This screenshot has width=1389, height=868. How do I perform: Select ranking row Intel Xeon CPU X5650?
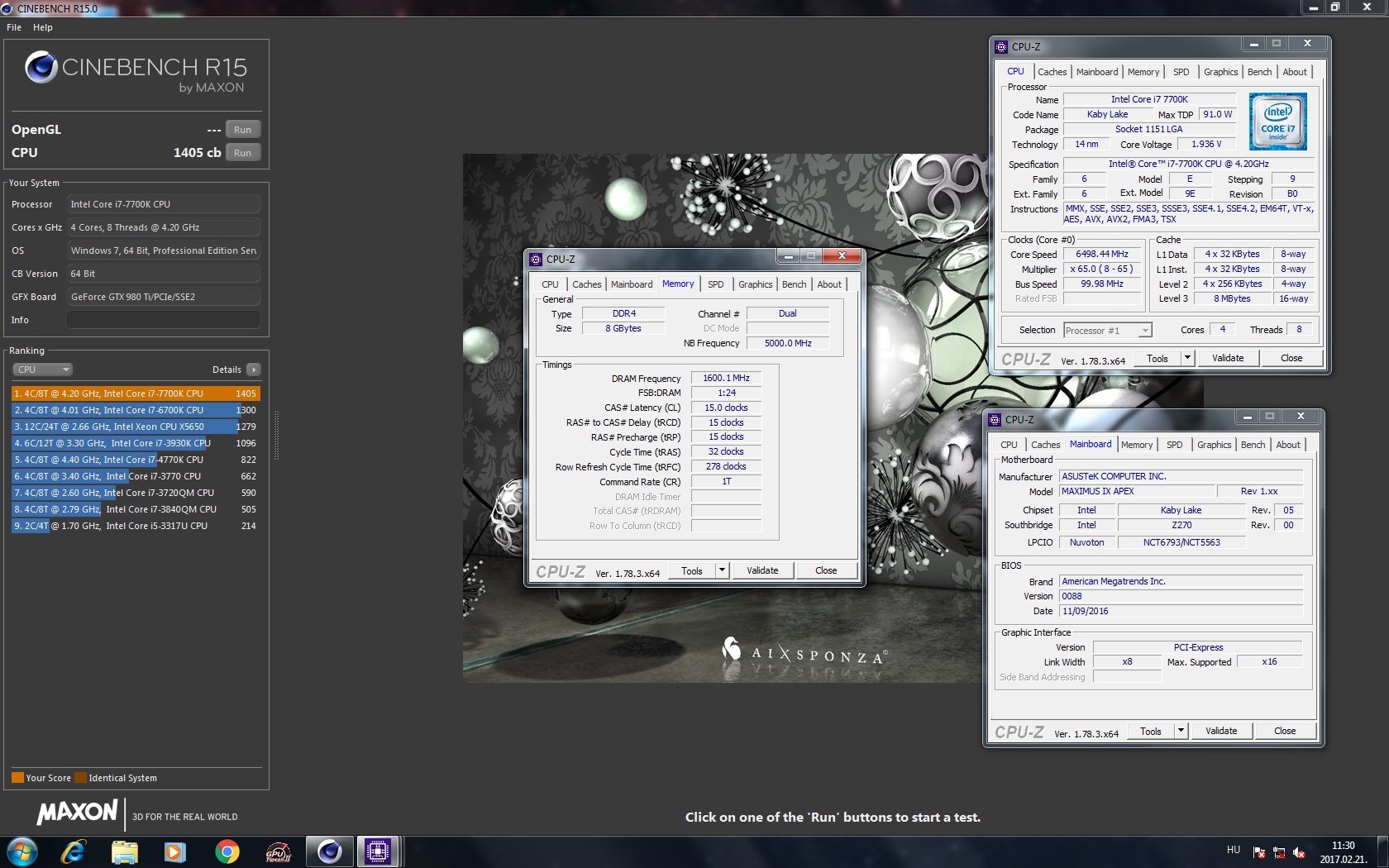[x=136, y=427]
